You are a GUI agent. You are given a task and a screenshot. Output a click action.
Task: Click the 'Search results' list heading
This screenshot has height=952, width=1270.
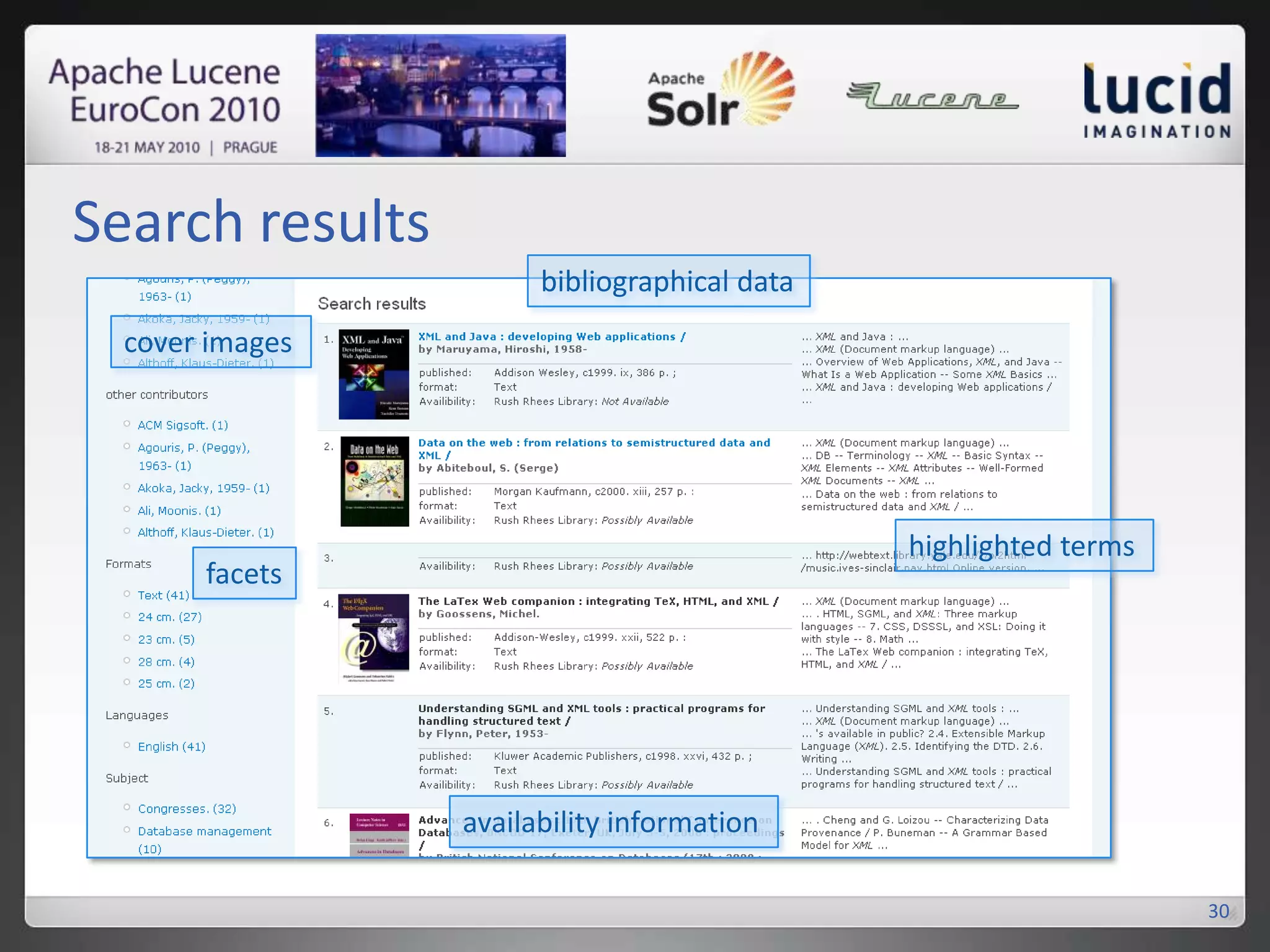tap(372, 304)
